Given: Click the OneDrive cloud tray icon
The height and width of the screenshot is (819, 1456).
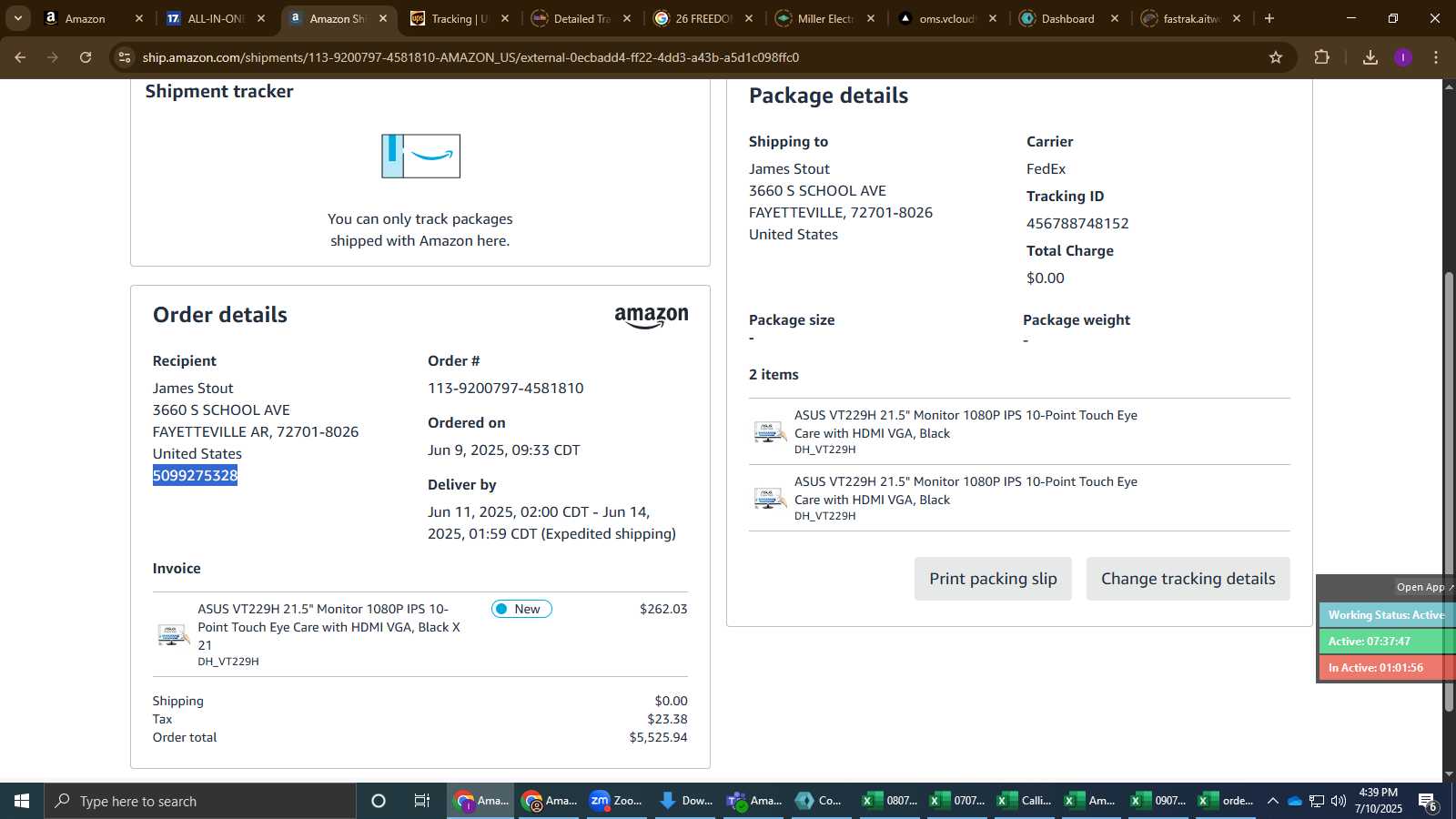Looking at the screenshot, I should [1294, 801].
